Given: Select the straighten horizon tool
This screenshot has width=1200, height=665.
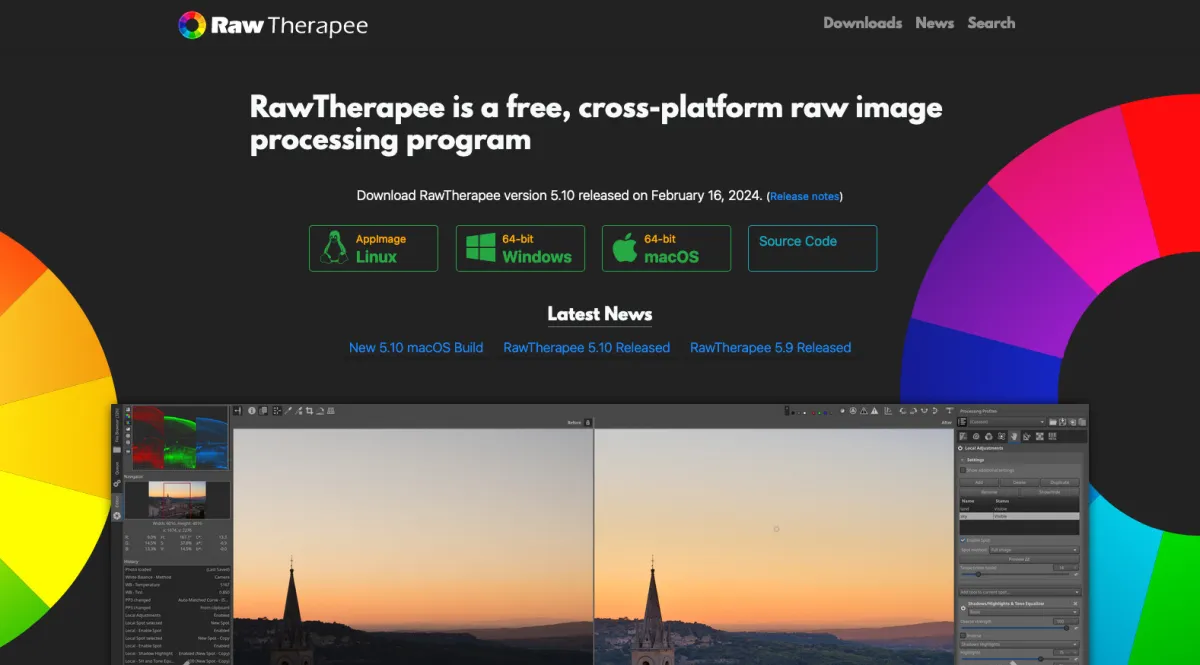Looking at the screenshot, I should [x=320, y=411].
